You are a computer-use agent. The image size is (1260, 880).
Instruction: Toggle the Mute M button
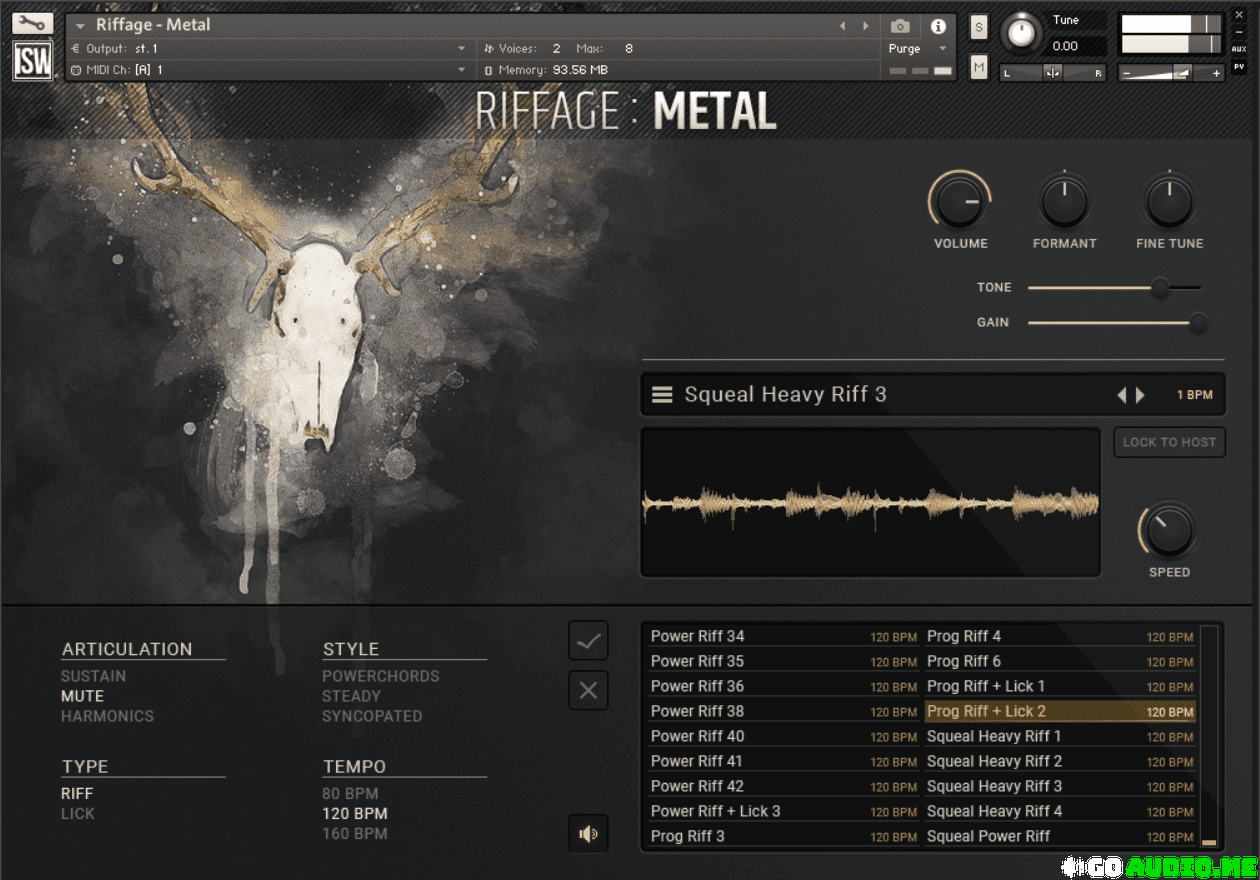coord(978,67)
